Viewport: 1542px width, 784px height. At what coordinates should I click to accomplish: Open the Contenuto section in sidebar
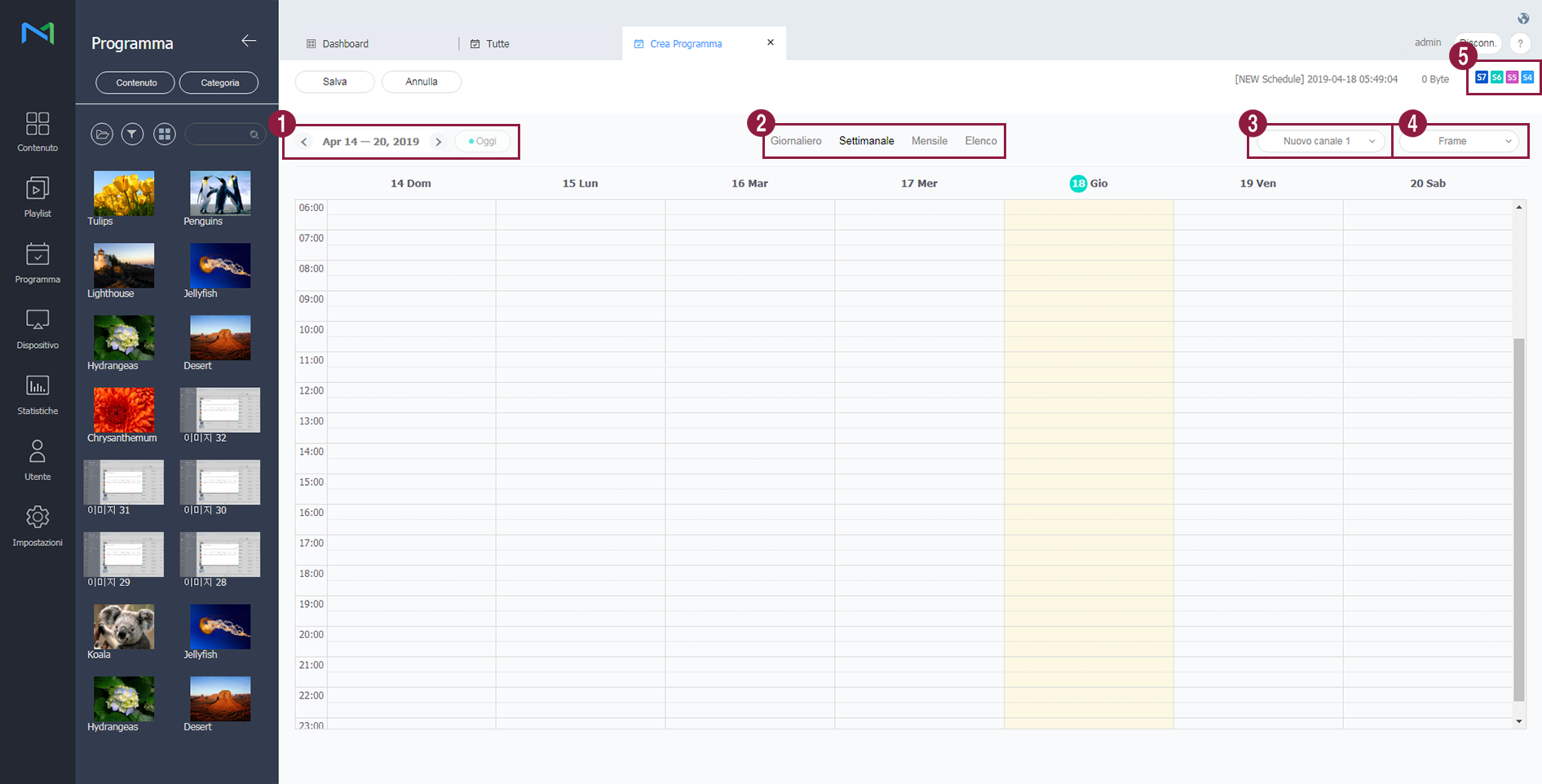(38, 132)
